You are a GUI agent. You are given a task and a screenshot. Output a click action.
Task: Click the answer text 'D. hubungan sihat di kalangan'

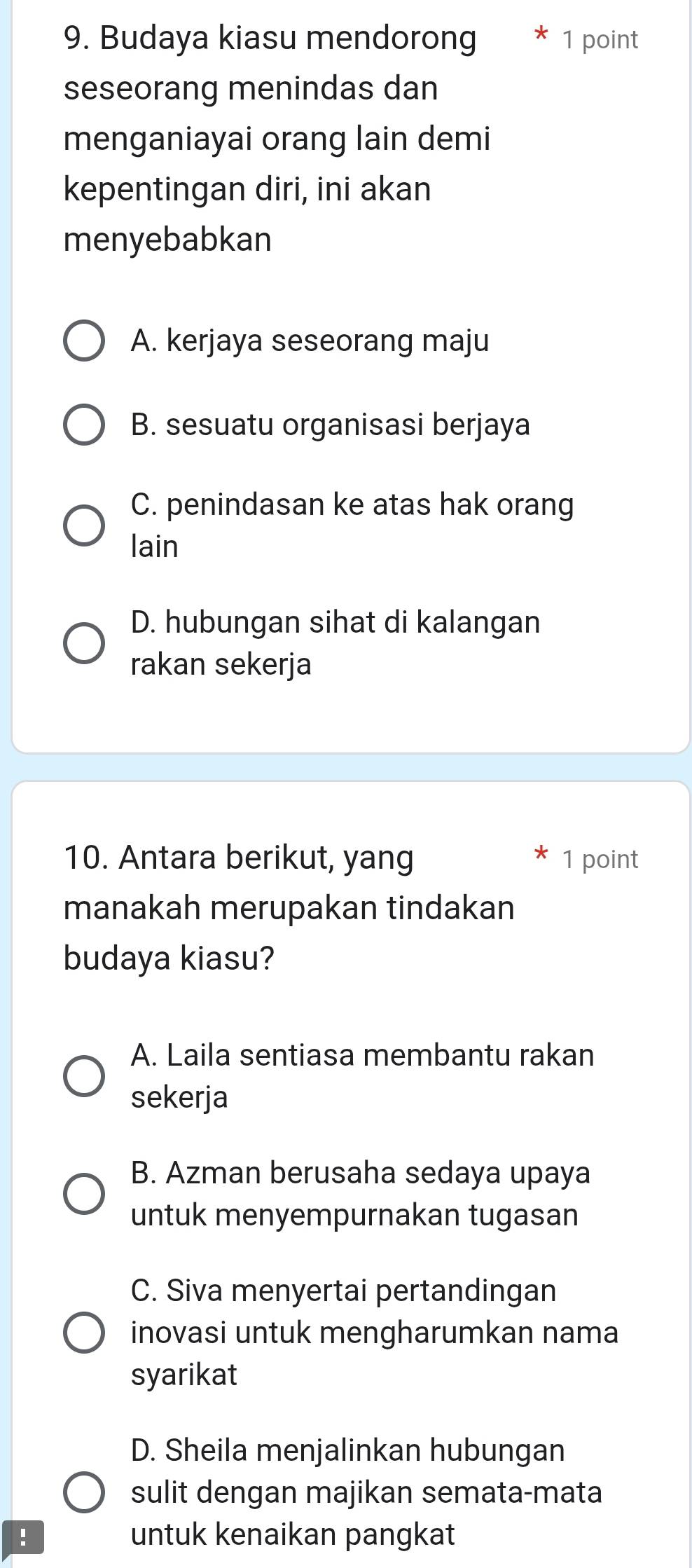pyautogui.click(x=335, y=622)
